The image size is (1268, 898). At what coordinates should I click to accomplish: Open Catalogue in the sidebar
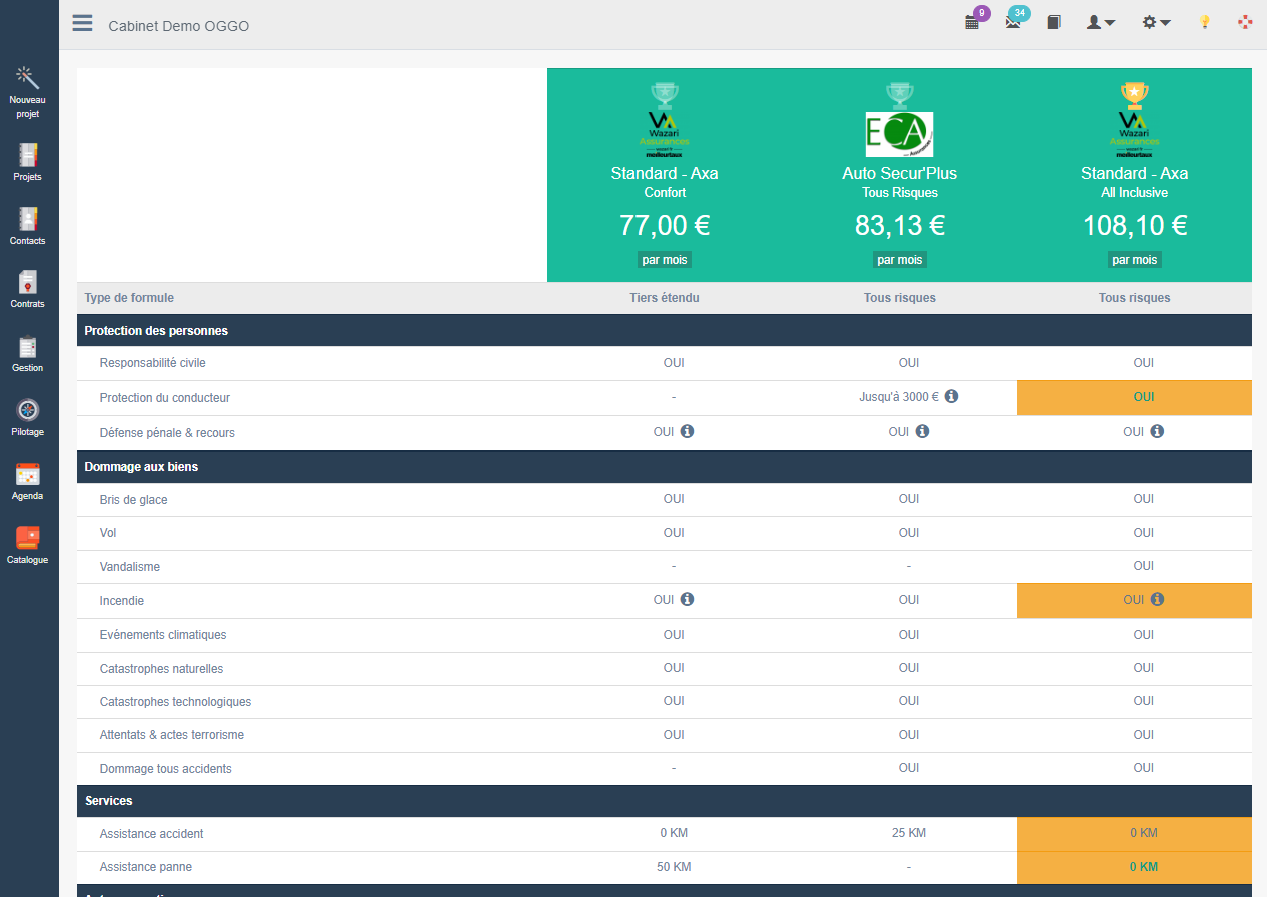pyautogui.click(x=27, y=540)
